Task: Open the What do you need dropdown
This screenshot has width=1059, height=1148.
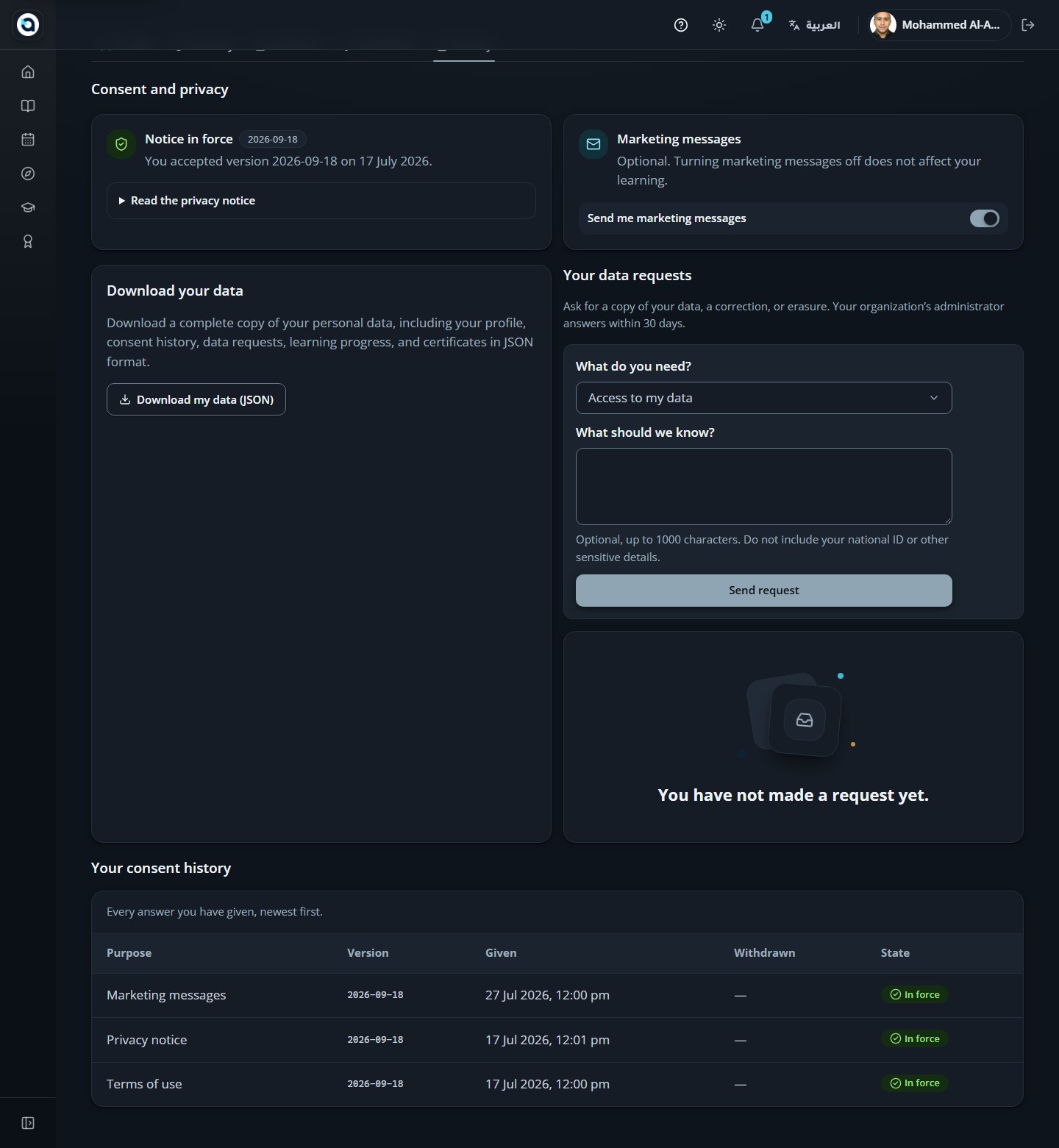Action: [763, 398]
